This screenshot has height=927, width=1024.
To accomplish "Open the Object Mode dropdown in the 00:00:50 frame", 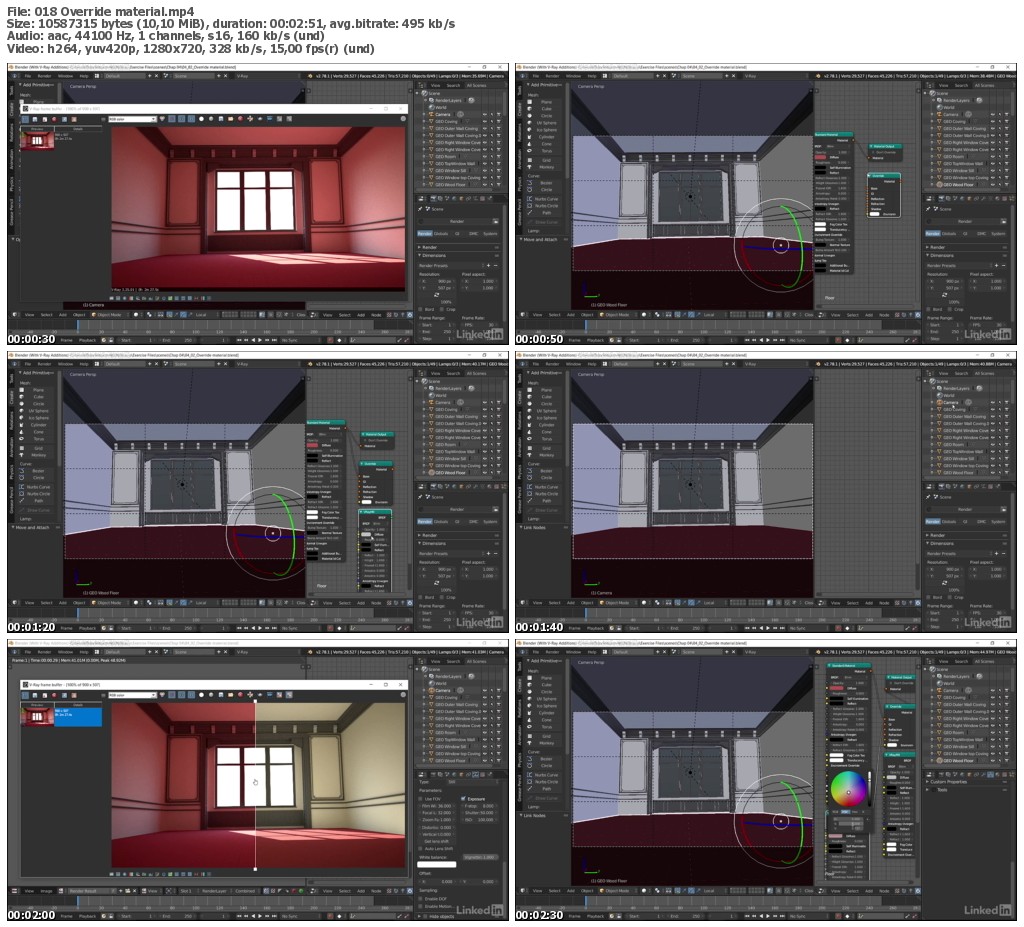I will (x=618, y=315).
